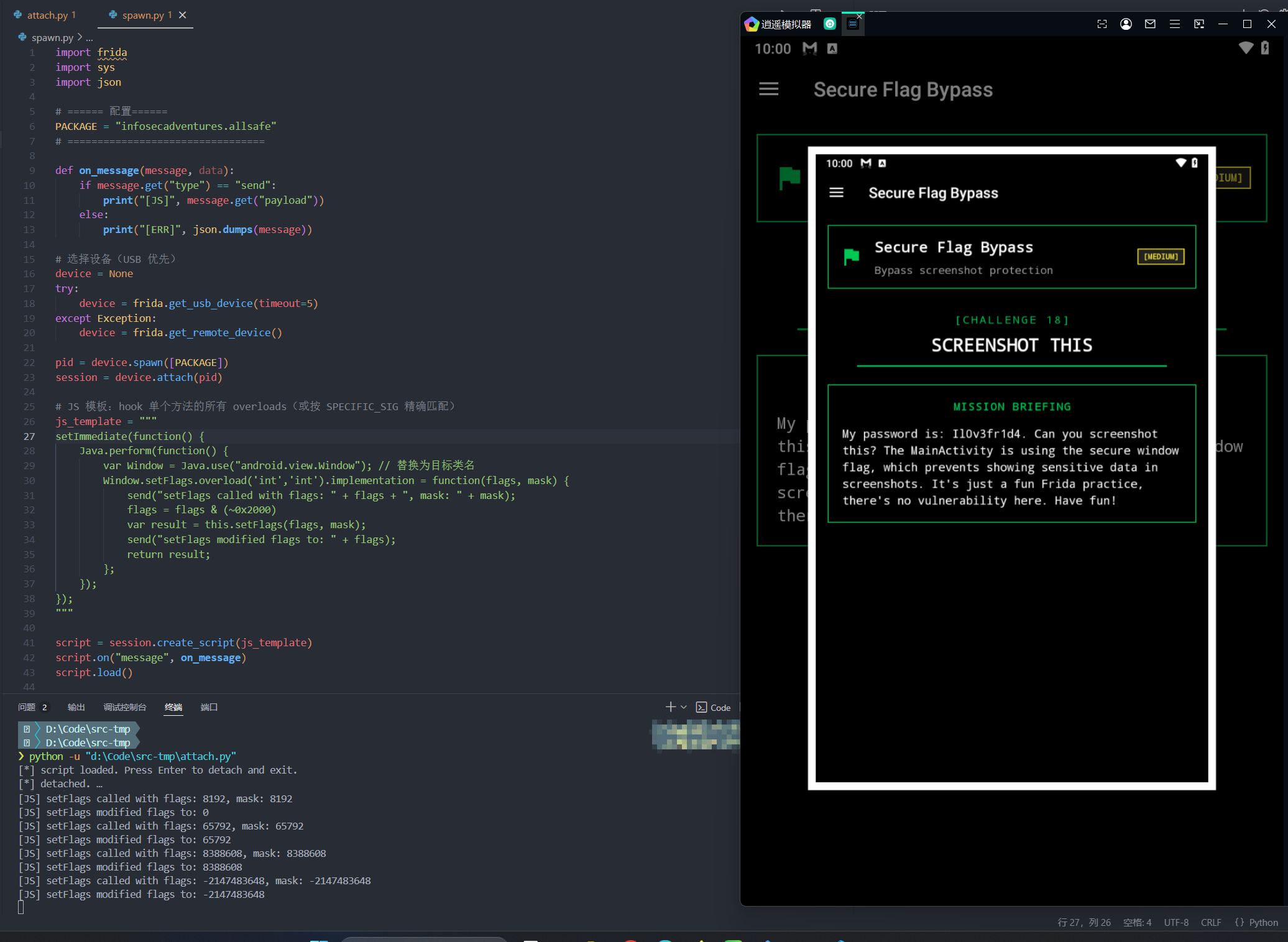Close the spawn.py editor tab
This screenshot has height=942, width=1288.
click(183, 15)
